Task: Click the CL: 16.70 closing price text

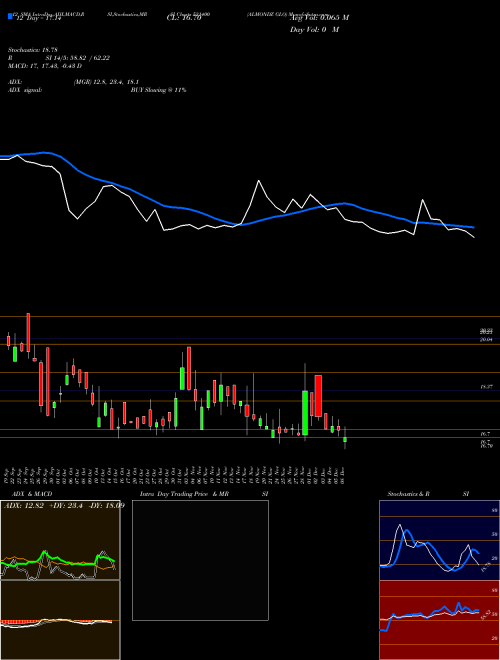Action: coord(184,19)
